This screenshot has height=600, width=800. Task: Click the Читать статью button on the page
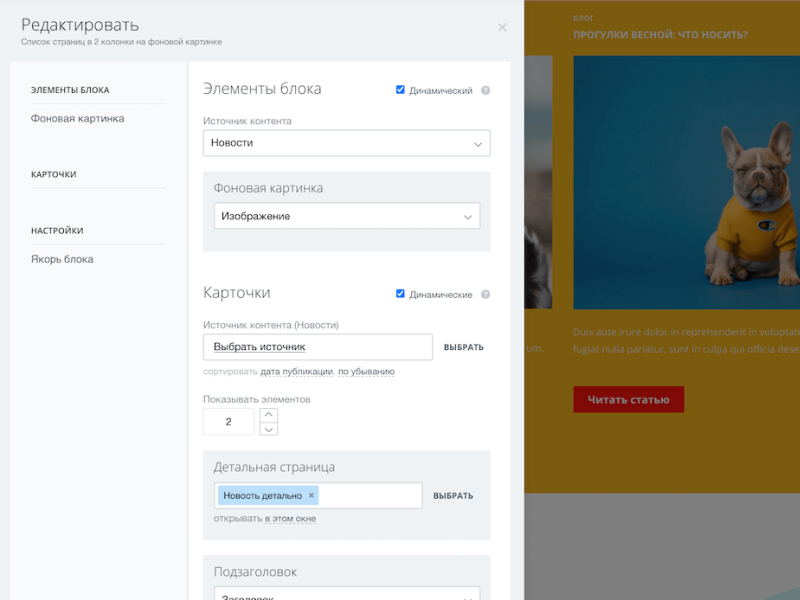[629, 399]
